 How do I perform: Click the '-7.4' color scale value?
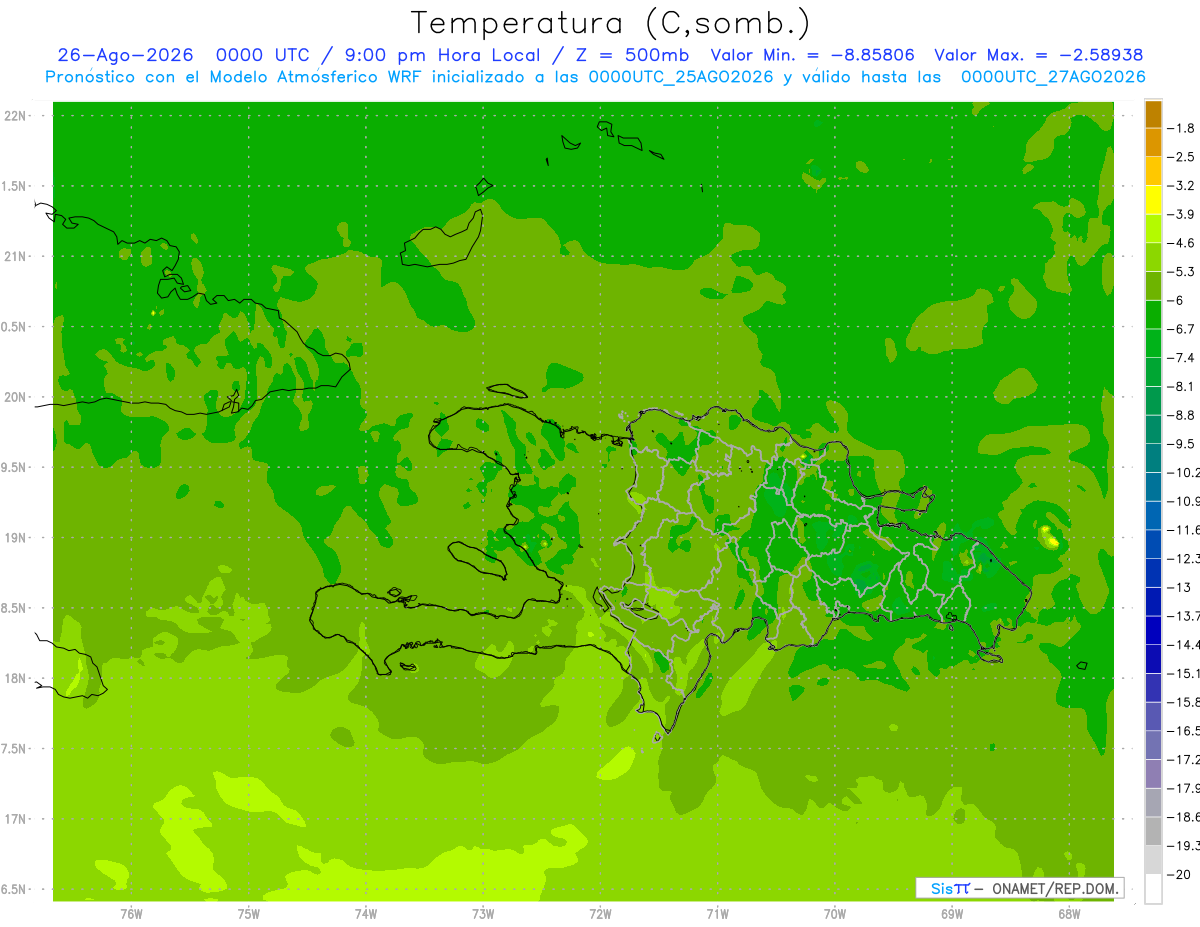click(1181, 358)
